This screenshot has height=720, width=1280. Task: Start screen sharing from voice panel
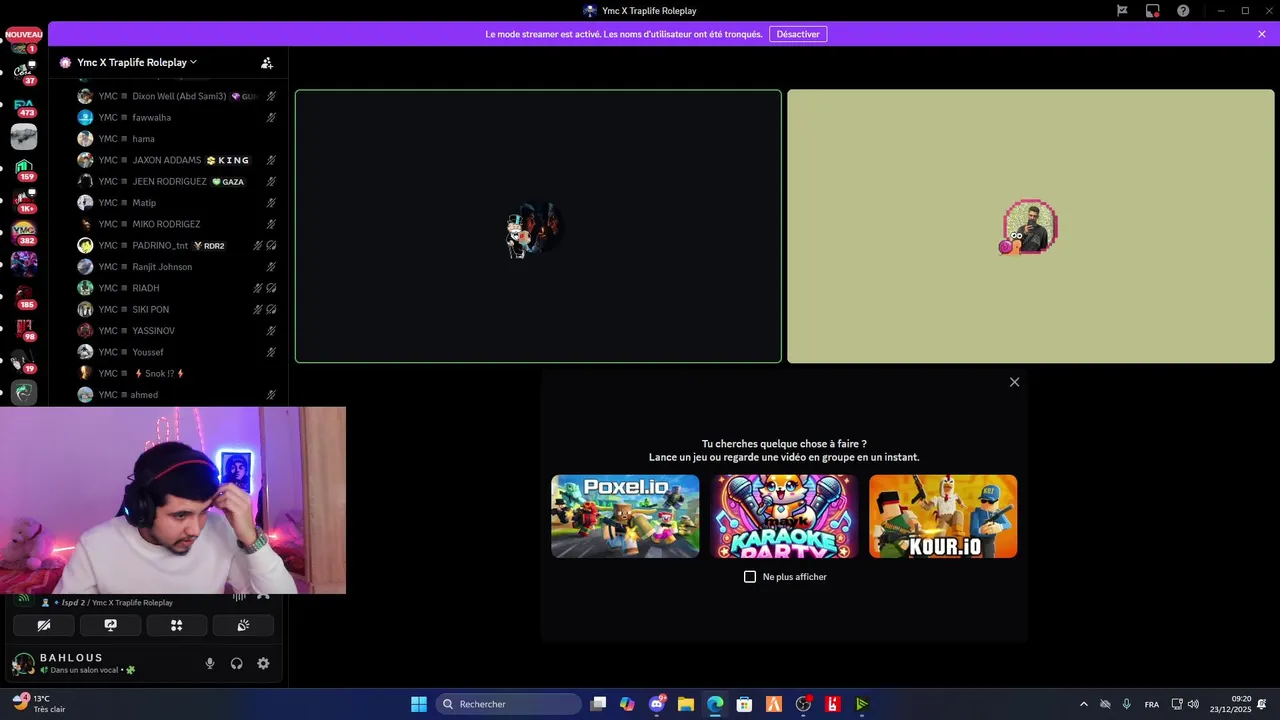(x=110, y=625)
